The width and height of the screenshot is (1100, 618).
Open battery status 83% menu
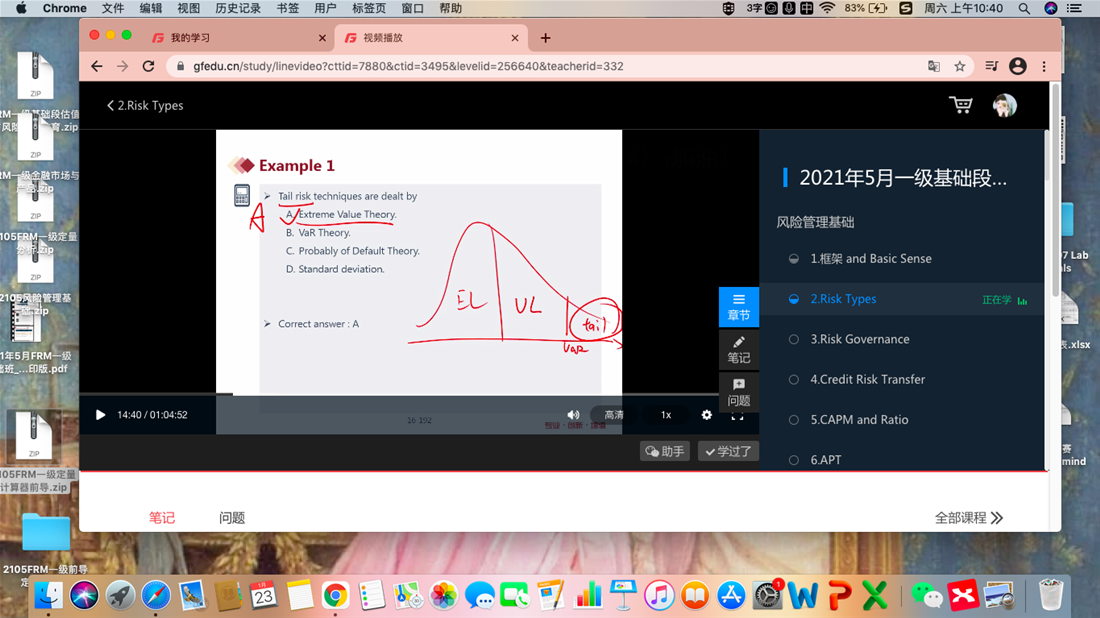(866, 8)
